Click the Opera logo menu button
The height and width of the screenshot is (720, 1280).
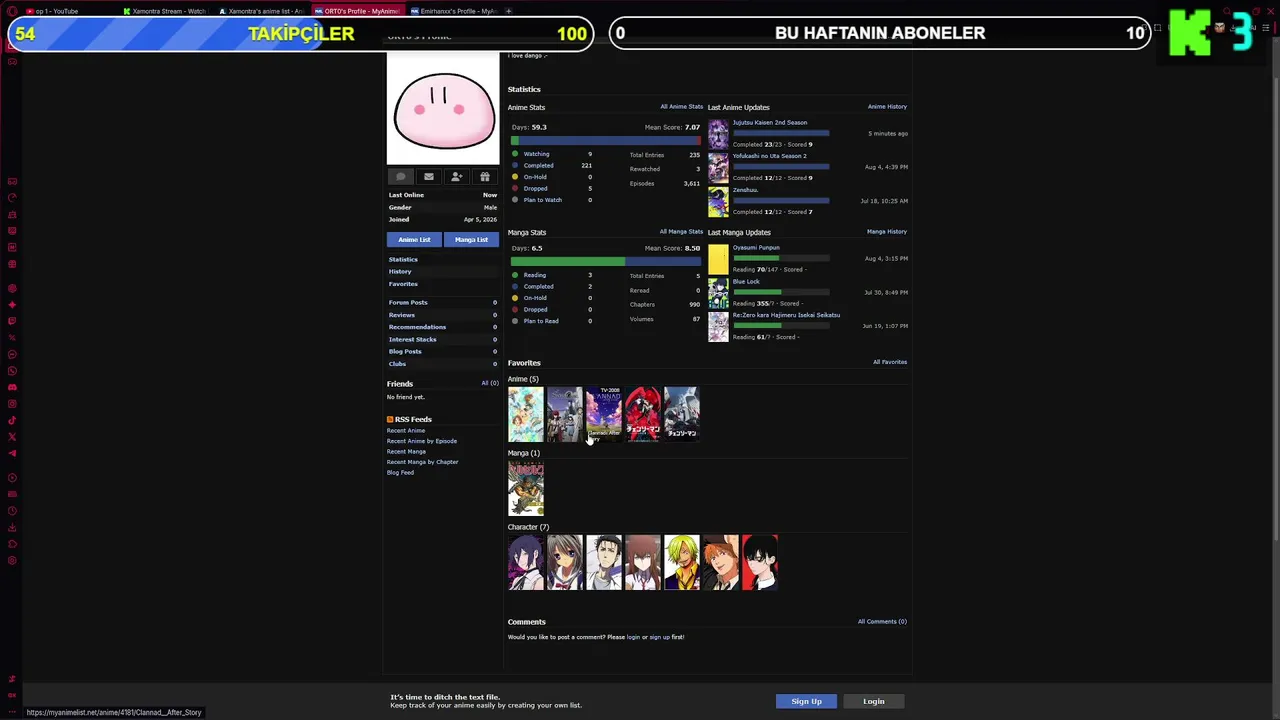(12, 11)
